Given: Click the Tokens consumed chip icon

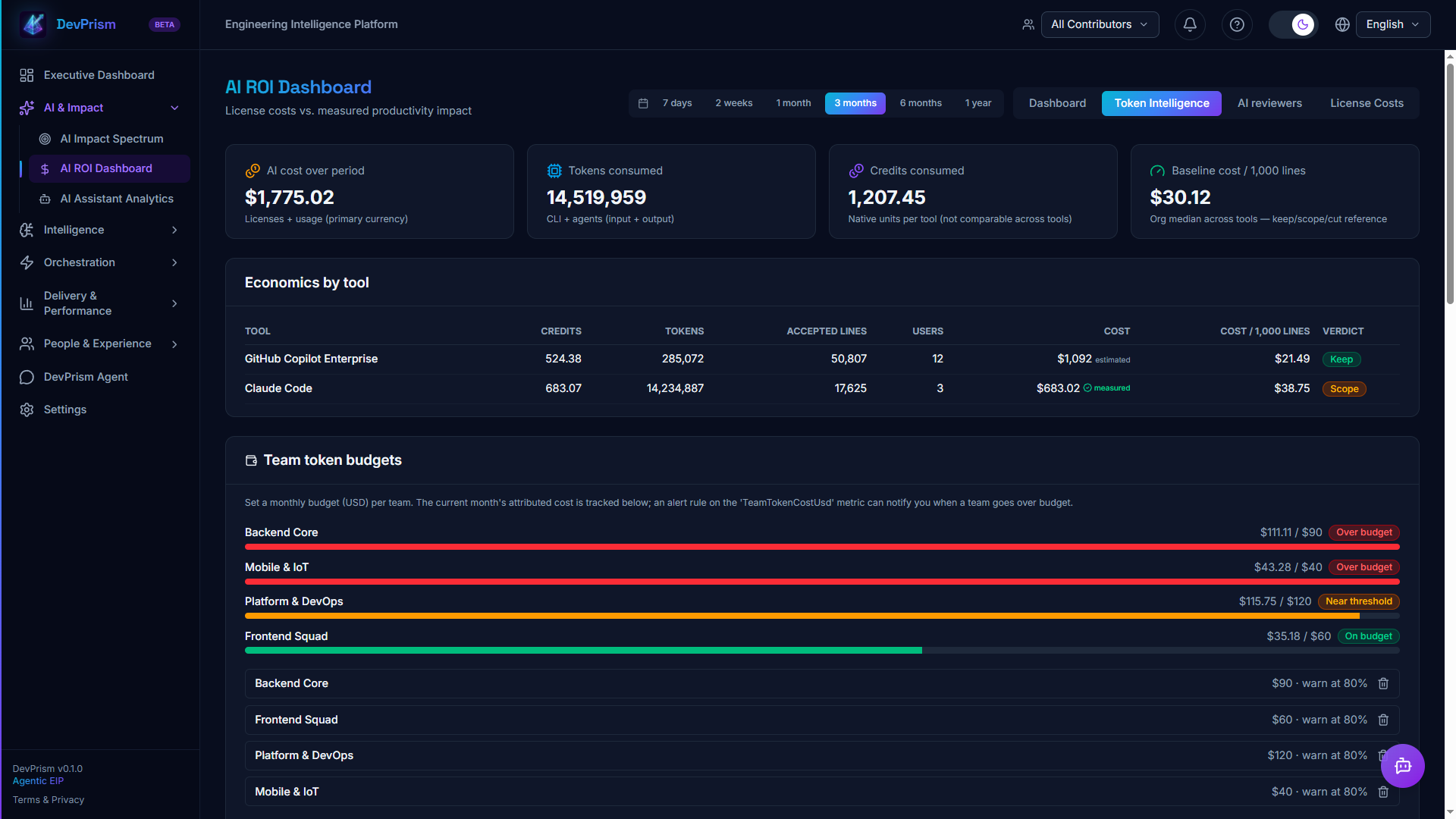Looking at the screenshot, I should (554, 171).
